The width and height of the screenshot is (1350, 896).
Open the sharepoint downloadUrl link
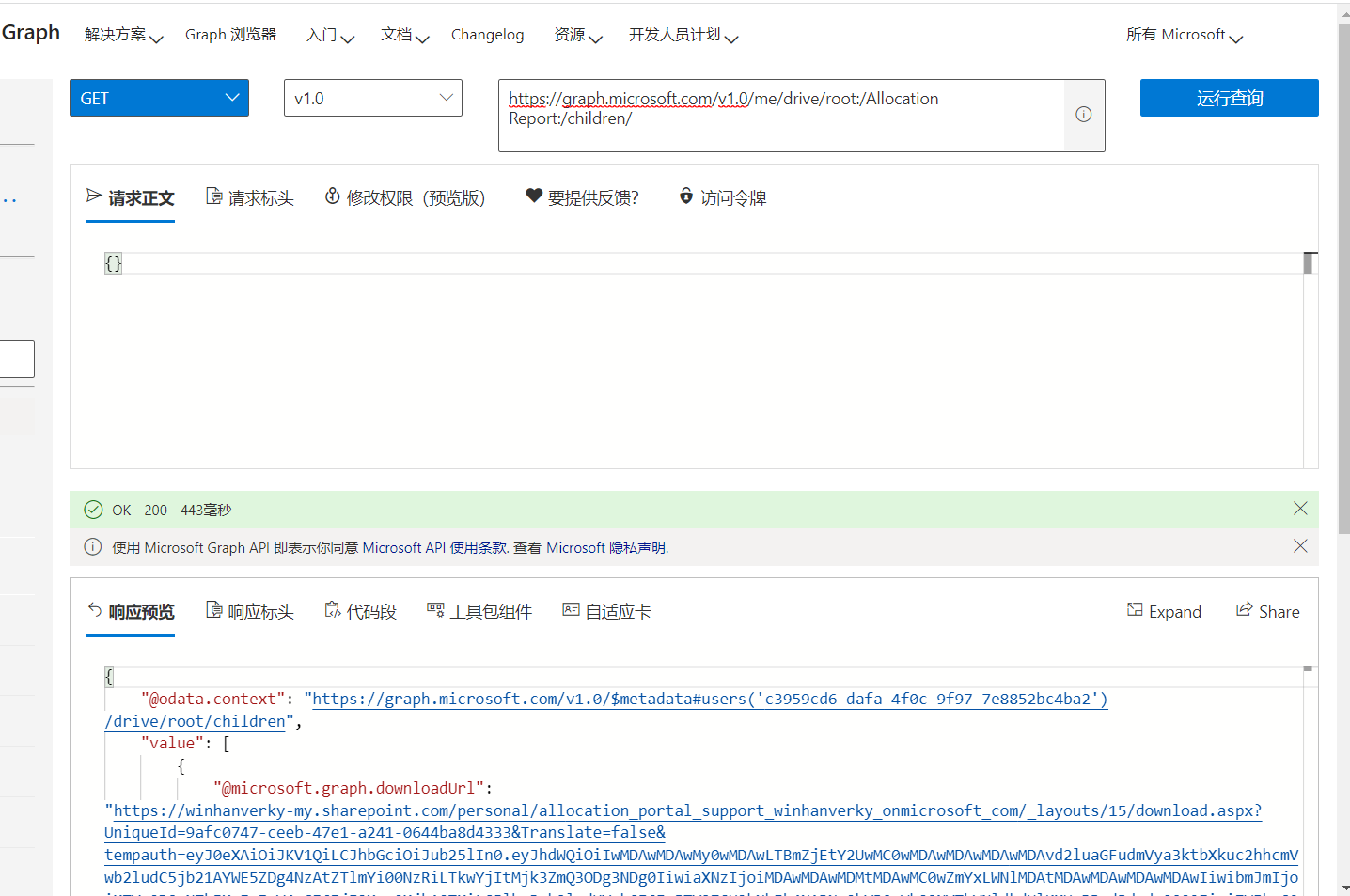click(x=687, y=810)
